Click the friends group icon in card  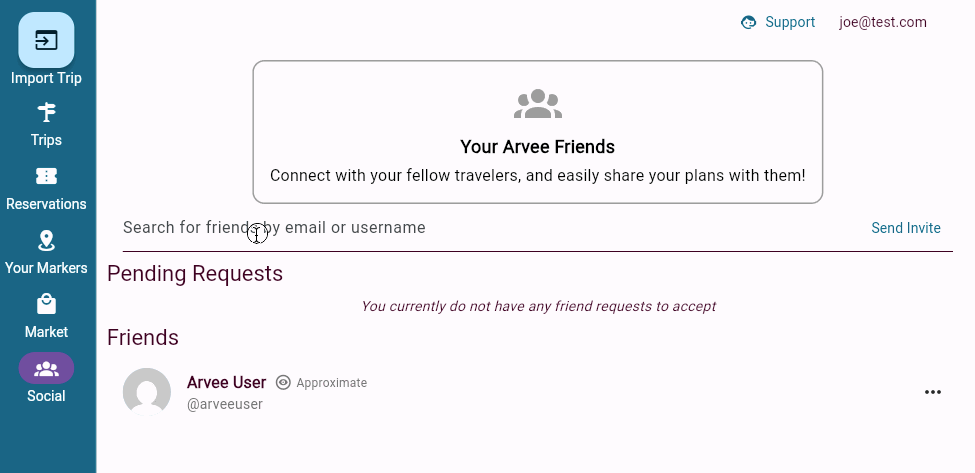tap(538, 104)
